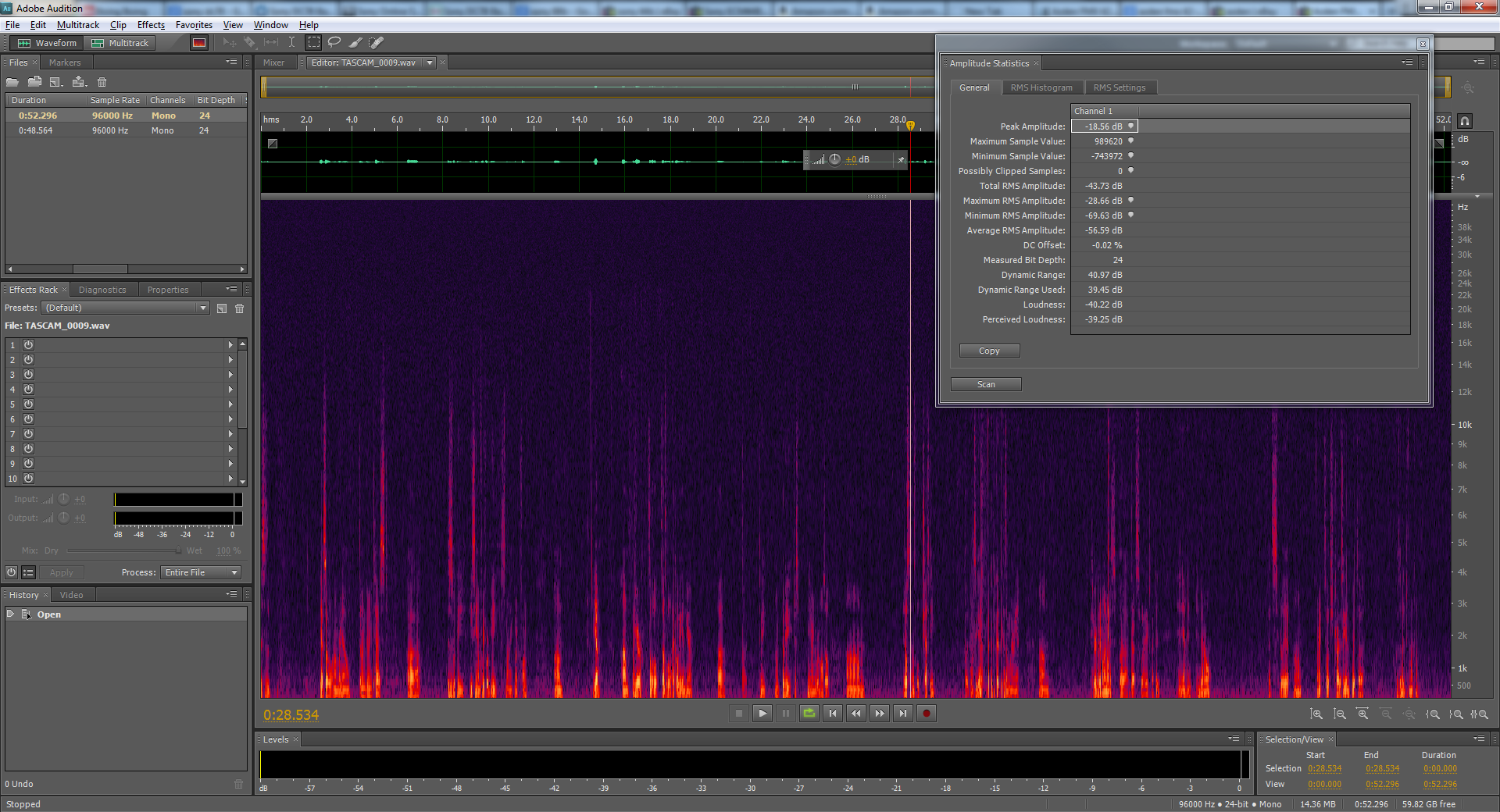Expand effect slot 3 arrow menu
The height and width of the screenshot is (812, 1500).
[x=230, y=374]
